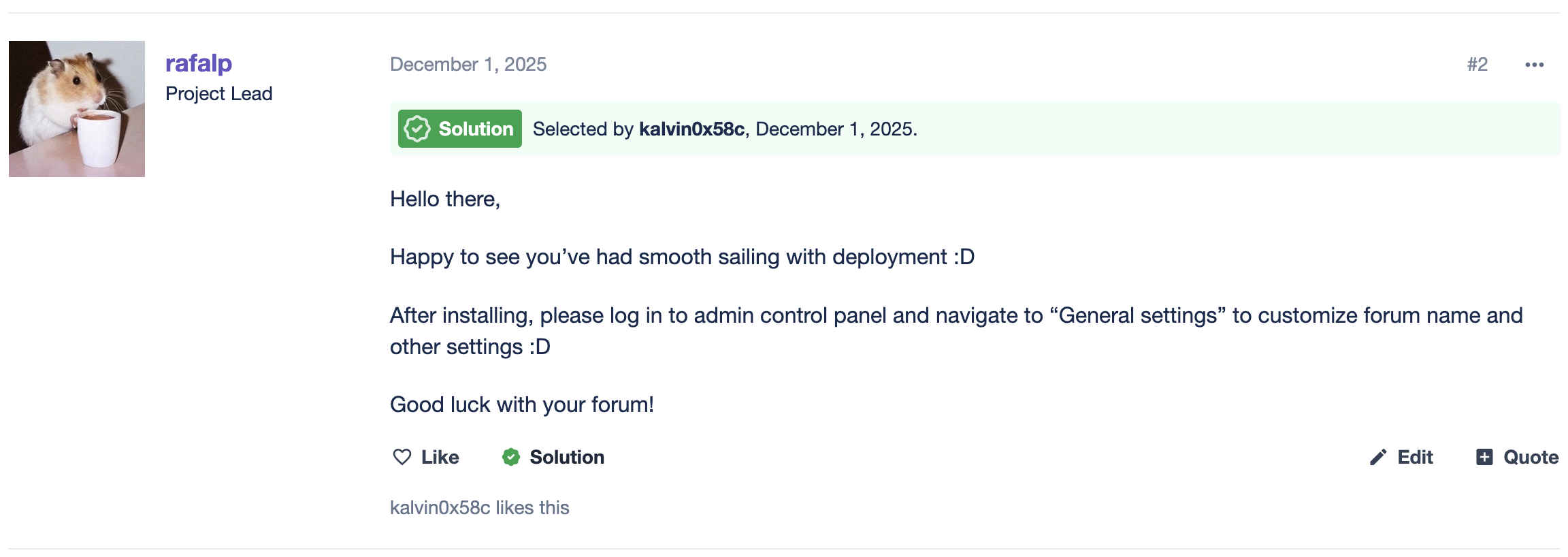Viewport: 1568px width, 557px height.
Task: Click the green checkmark icon beside bottom Solution
Action: click(x=511, y=457)
